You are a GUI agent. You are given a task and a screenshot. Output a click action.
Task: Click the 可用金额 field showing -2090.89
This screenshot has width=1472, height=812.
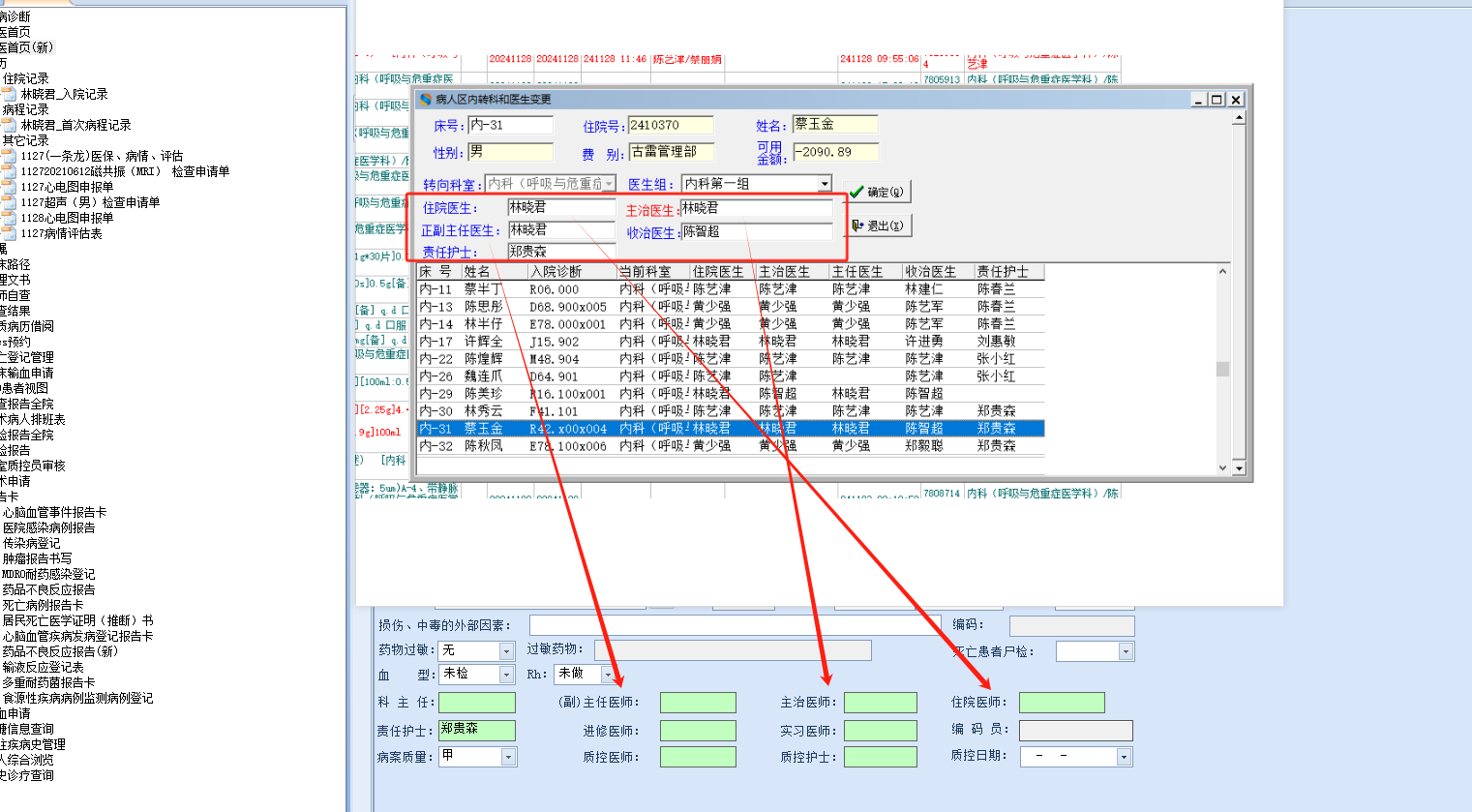[x=835, y=152]
